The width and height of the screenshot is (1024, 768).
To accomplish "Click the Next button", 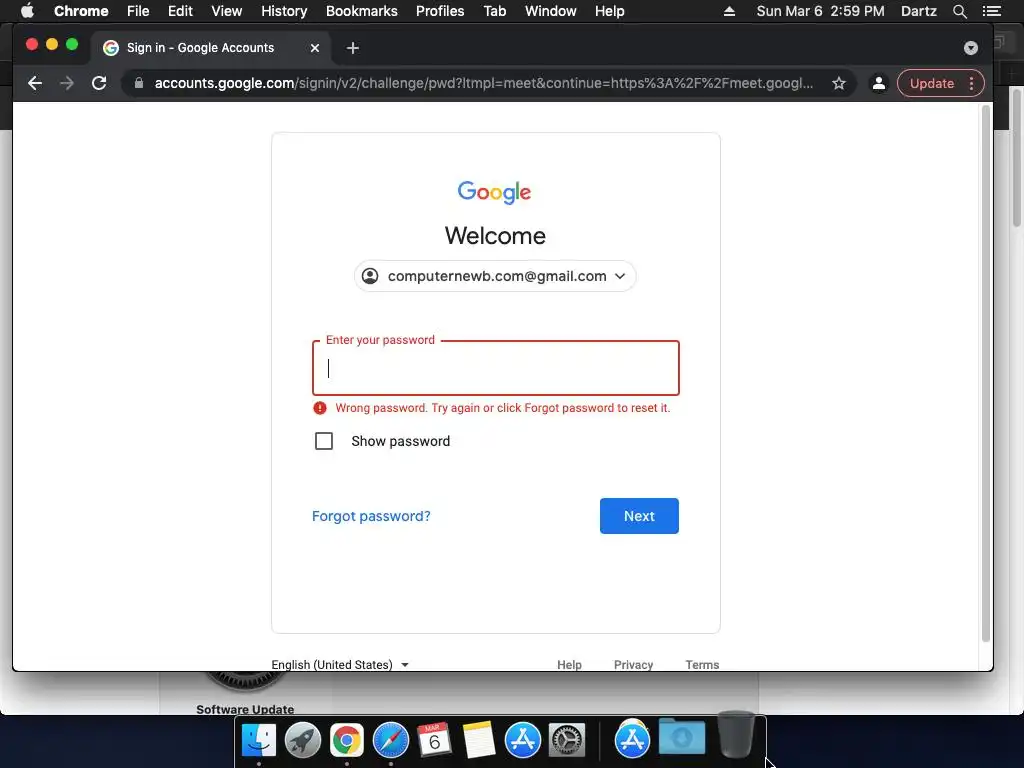I will (639, 516).
